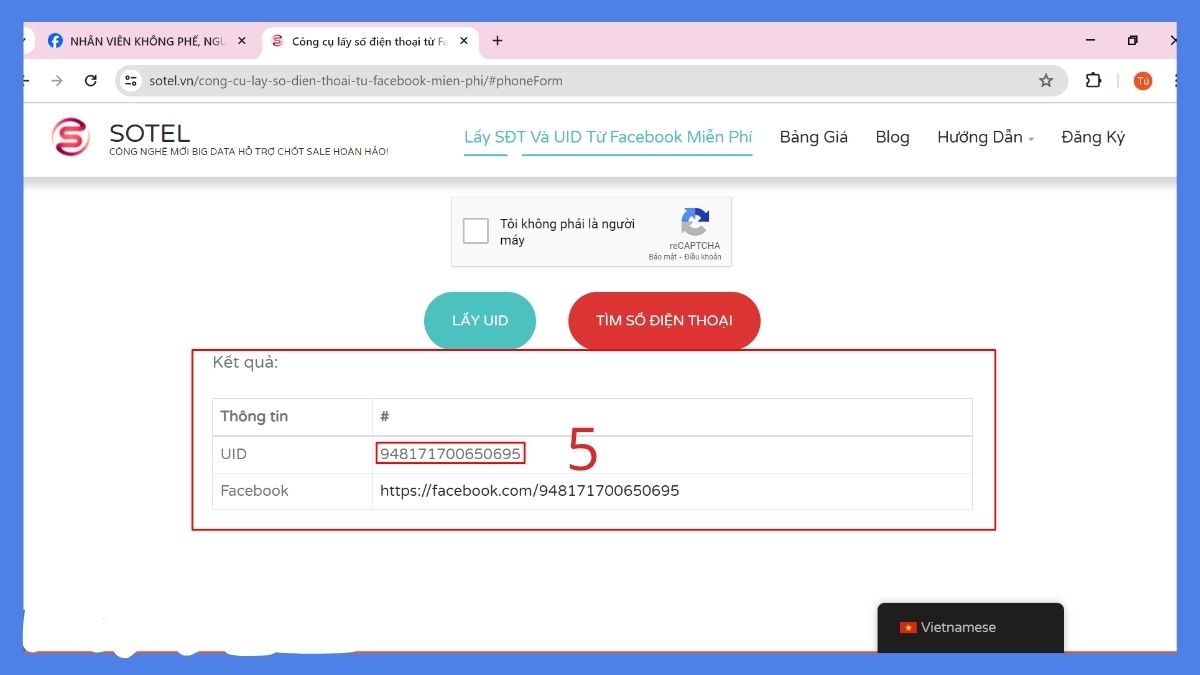
Task: Click the browser extensions puzzle icon
Action: (1093, 80)
